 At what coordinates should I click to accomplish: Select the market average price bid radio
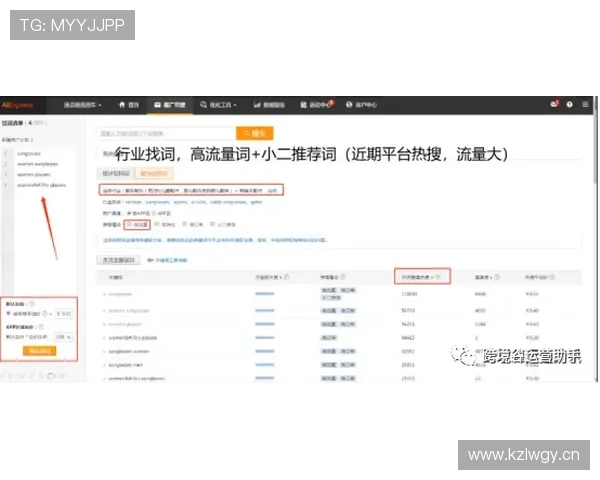tap(8, 313)
